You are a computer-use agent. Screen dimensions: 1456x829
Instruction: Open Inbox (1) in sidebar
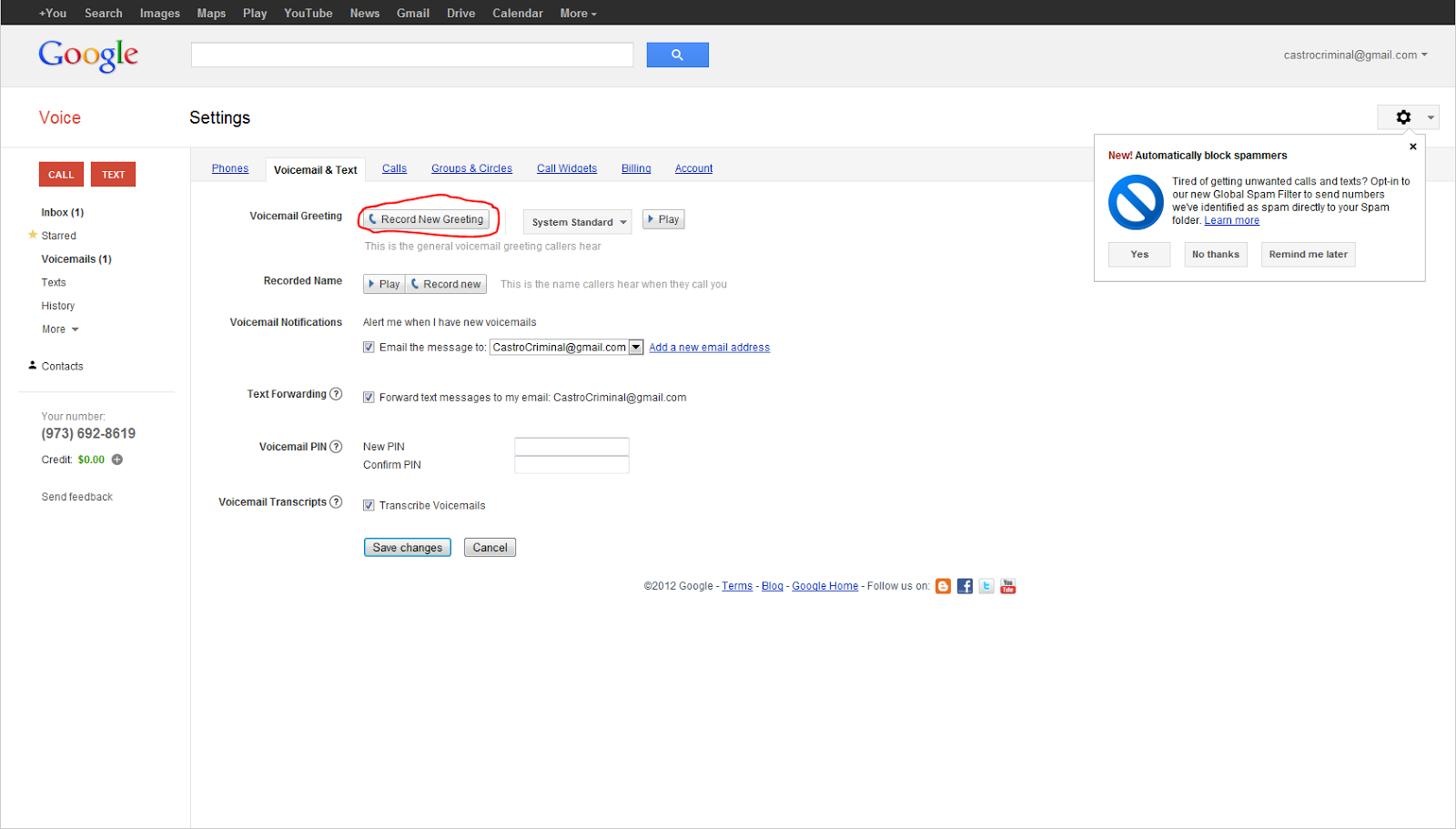tap(62, 212)
